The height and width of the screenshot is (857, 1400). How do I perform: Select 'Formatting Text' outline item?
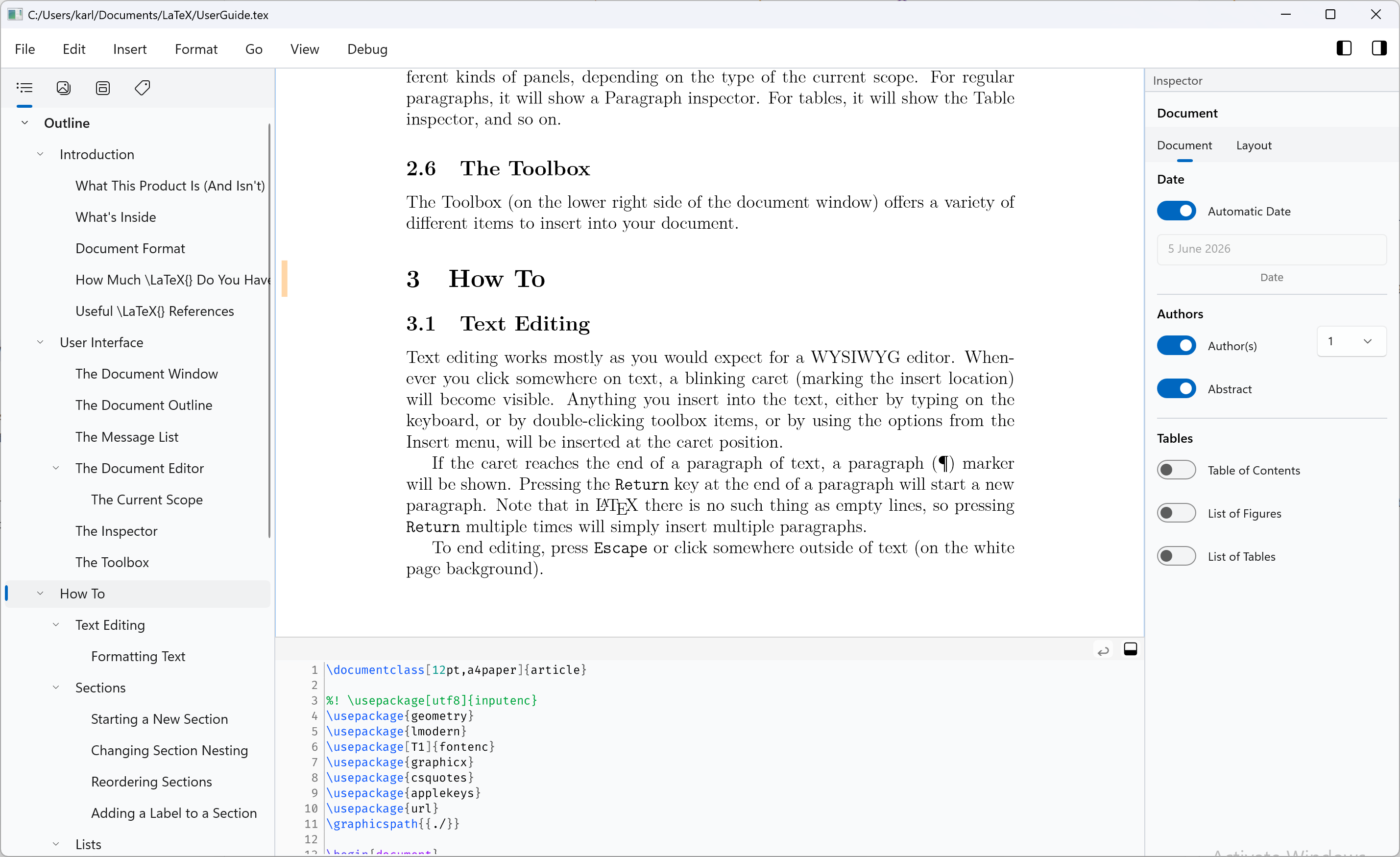pyautogui.click(x=138, y=656)
